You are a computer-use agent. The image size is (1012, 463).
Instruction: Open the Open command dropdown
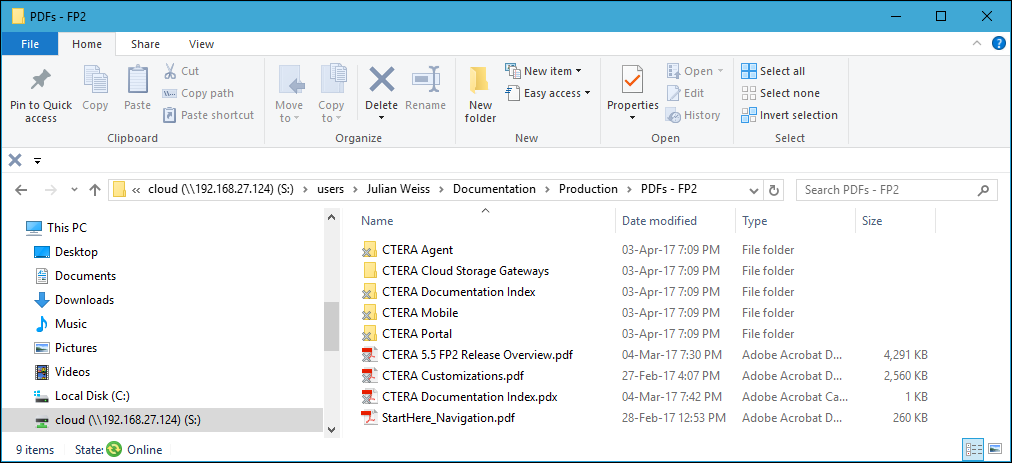720,71
